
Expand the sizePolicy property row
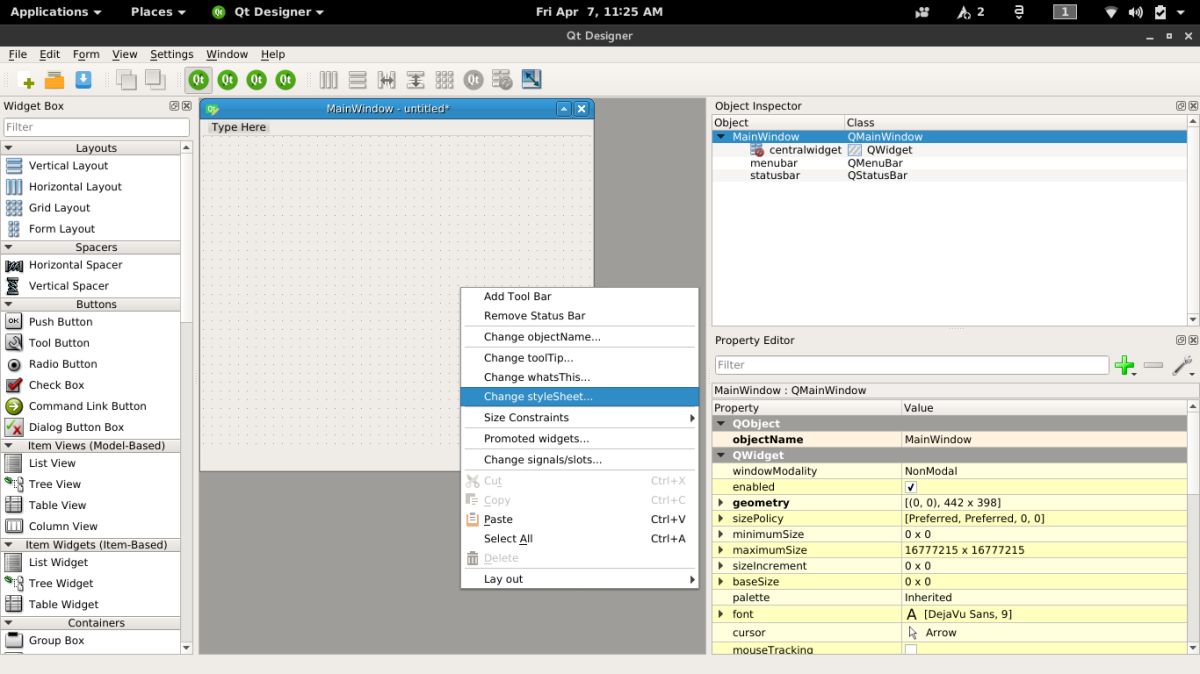(721, 519)
